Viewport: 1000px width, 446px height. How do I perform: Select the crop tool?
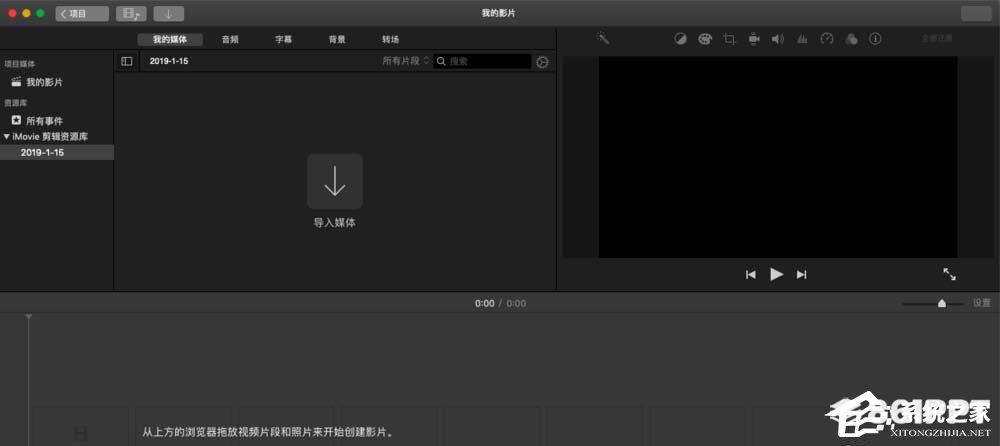pos(730,39)
